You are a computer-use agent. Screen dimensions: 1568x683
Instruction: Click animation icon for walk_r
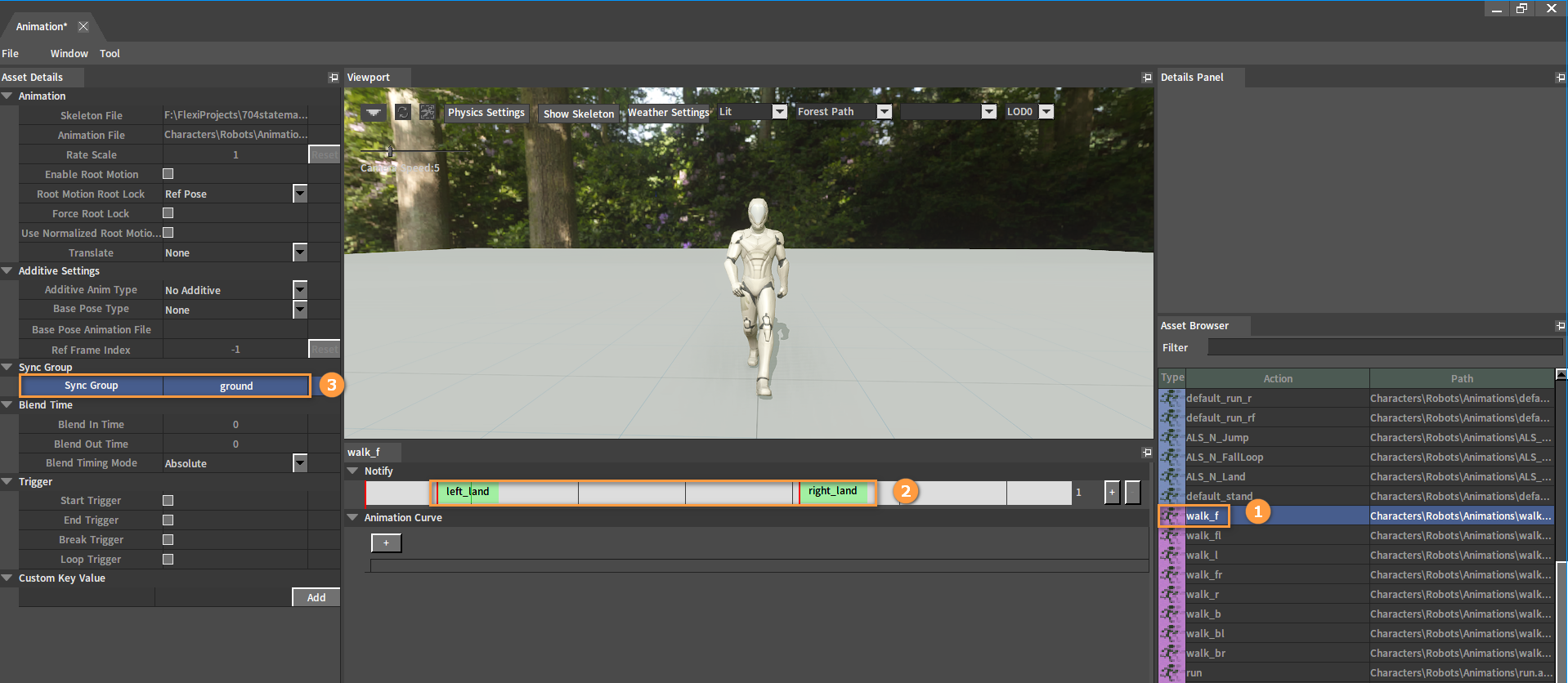point(1172,594)
